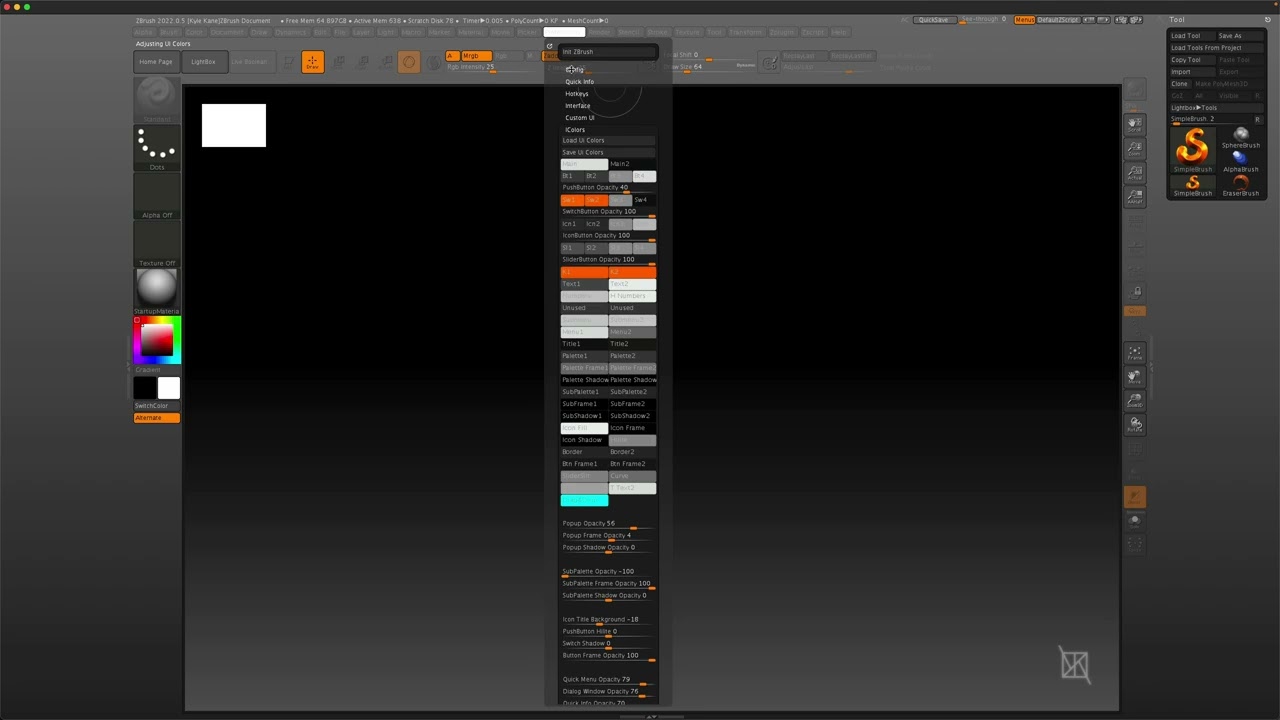Click the Scroll canvas icon
The image size is (1280, 720).
tap(1135, 123)
